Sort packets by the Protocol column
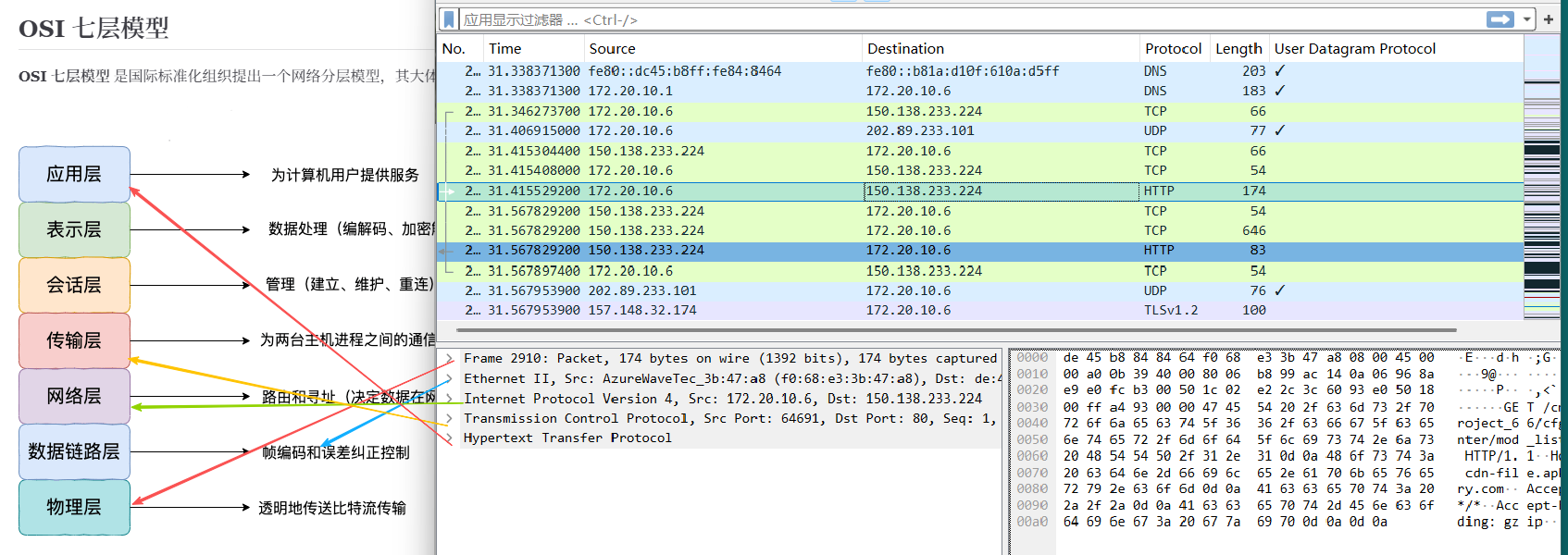This screenshot has height=555, width=1568. tap(1174, 48)
